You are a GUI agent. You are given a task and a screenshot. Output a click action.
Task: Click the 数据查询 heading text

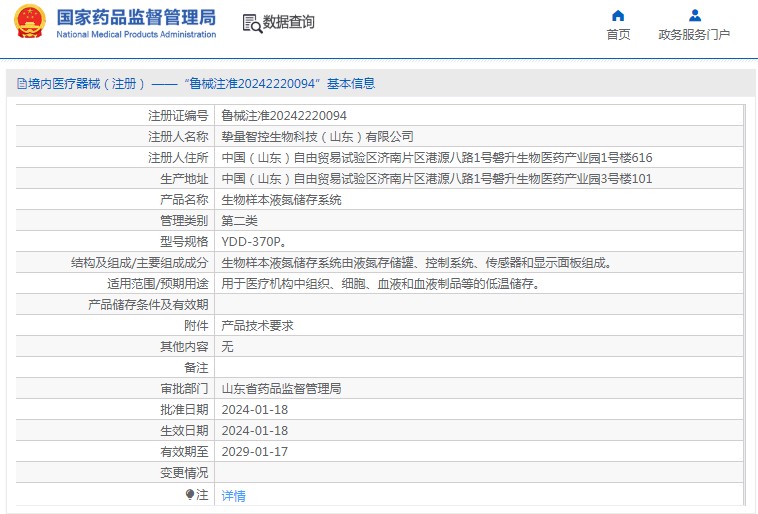[x=289, y=22]
